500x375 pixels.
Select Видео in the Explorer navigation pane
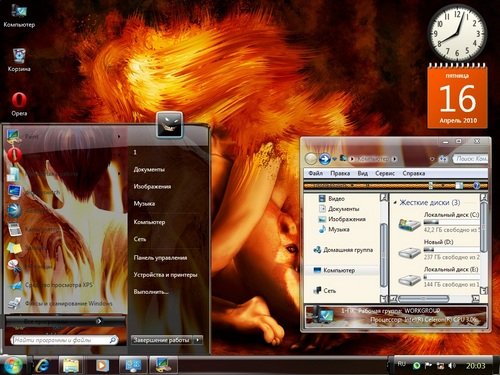tap(332, 198)
